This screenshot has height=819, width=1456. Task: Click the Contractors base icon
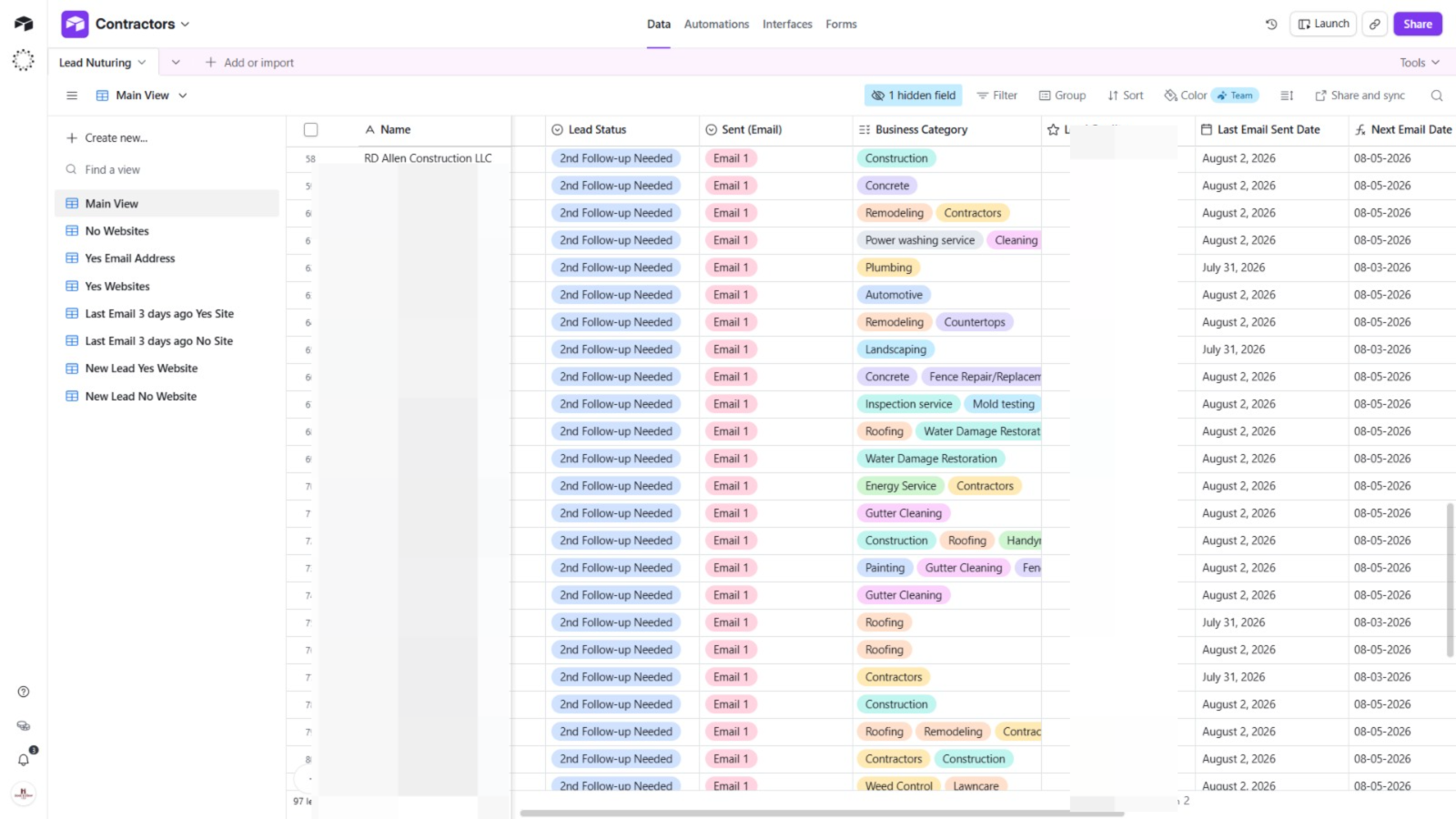(75, 24)
